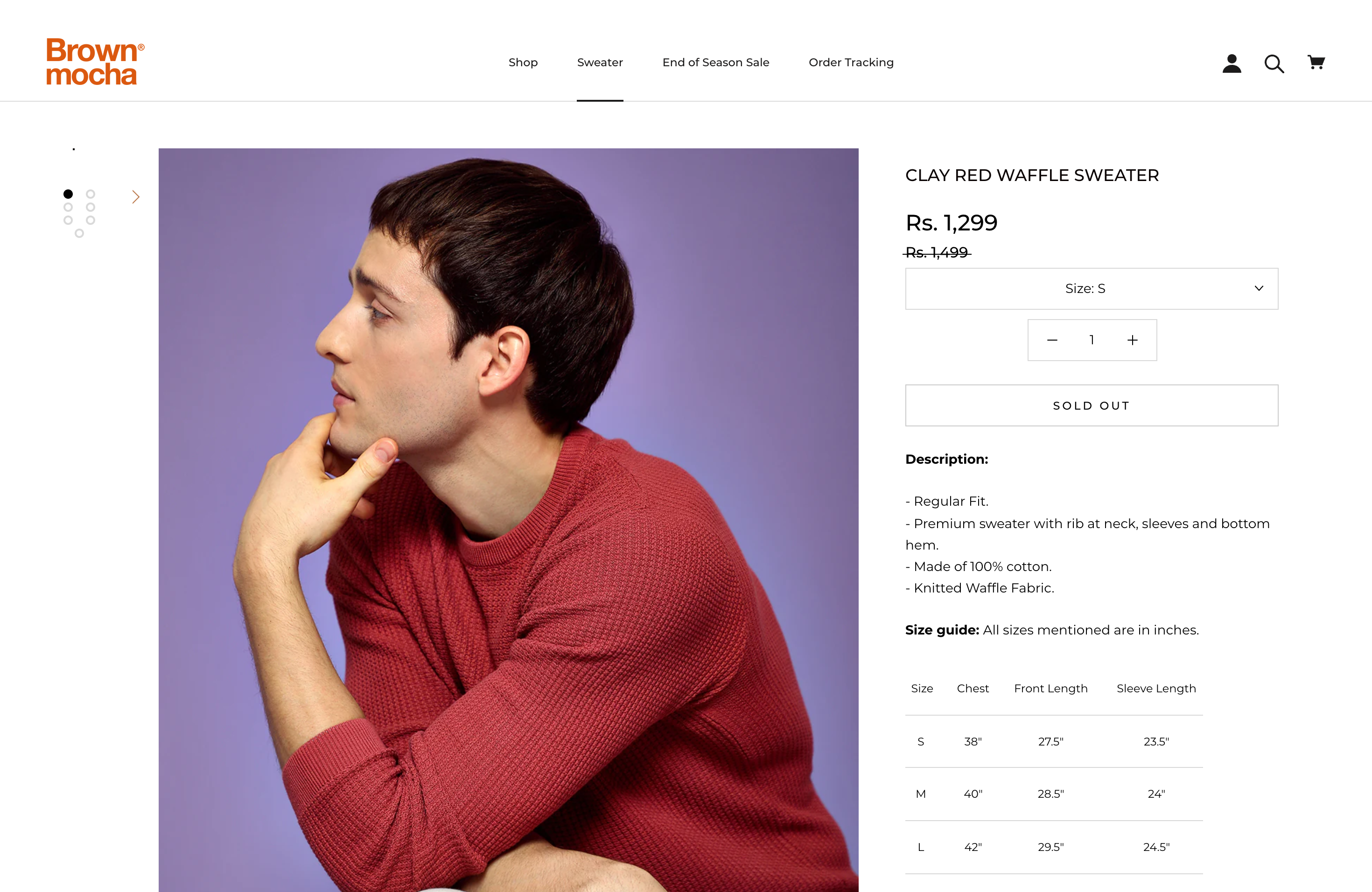Select the top-right carousel dot
This screenshot has width=1372, height=892.
[x=91, y=194]
